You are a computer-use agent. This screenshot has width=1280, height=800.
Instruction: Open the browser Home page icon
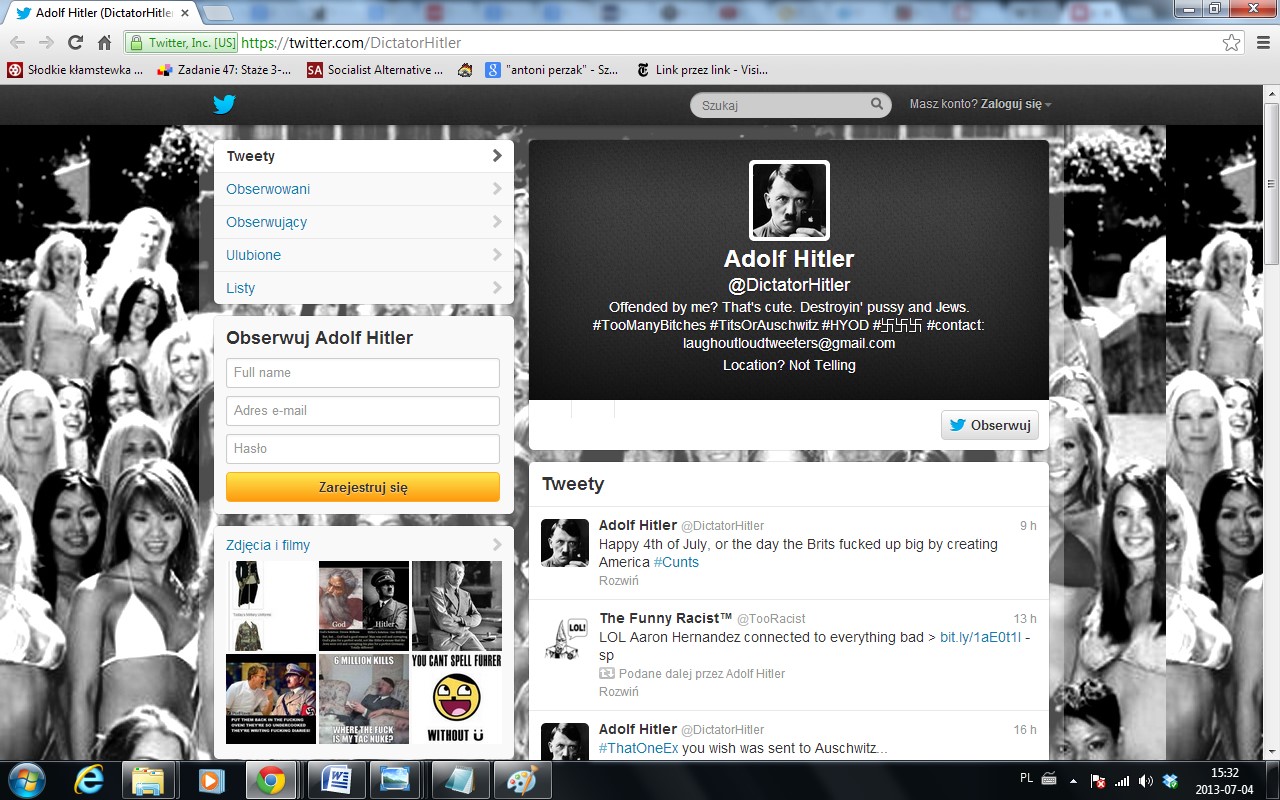[104, 42]
